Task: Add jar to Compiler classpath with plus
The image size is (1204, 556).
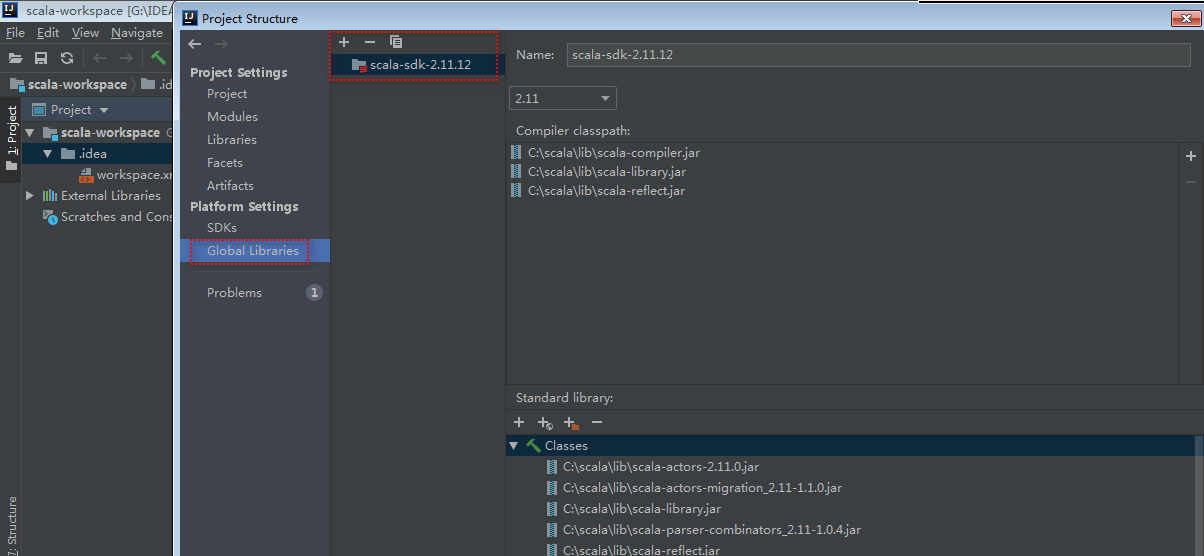Action: 1190,156
